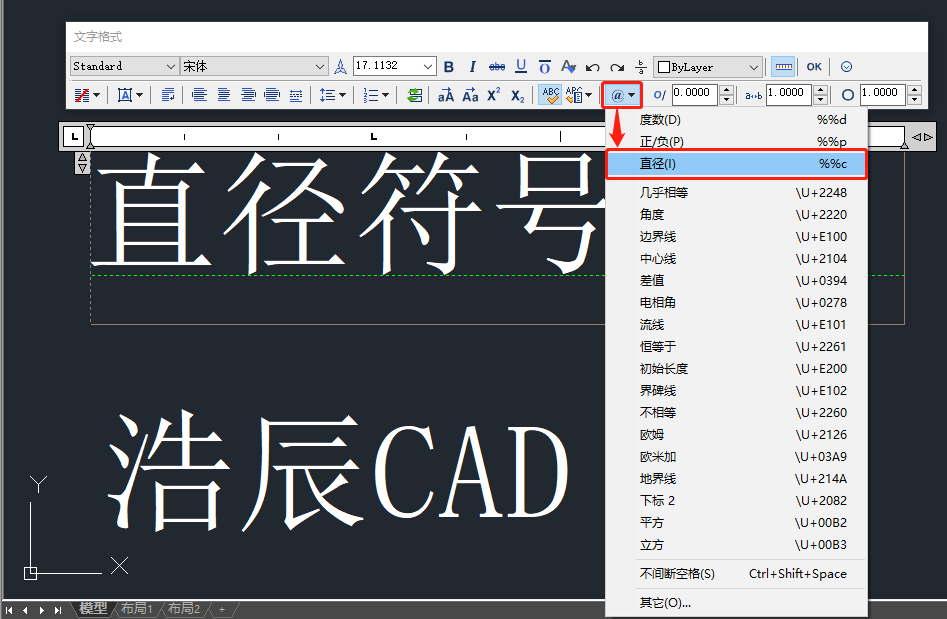Toggle the spell check button
The image size is (947, 619).
[550, 95]
